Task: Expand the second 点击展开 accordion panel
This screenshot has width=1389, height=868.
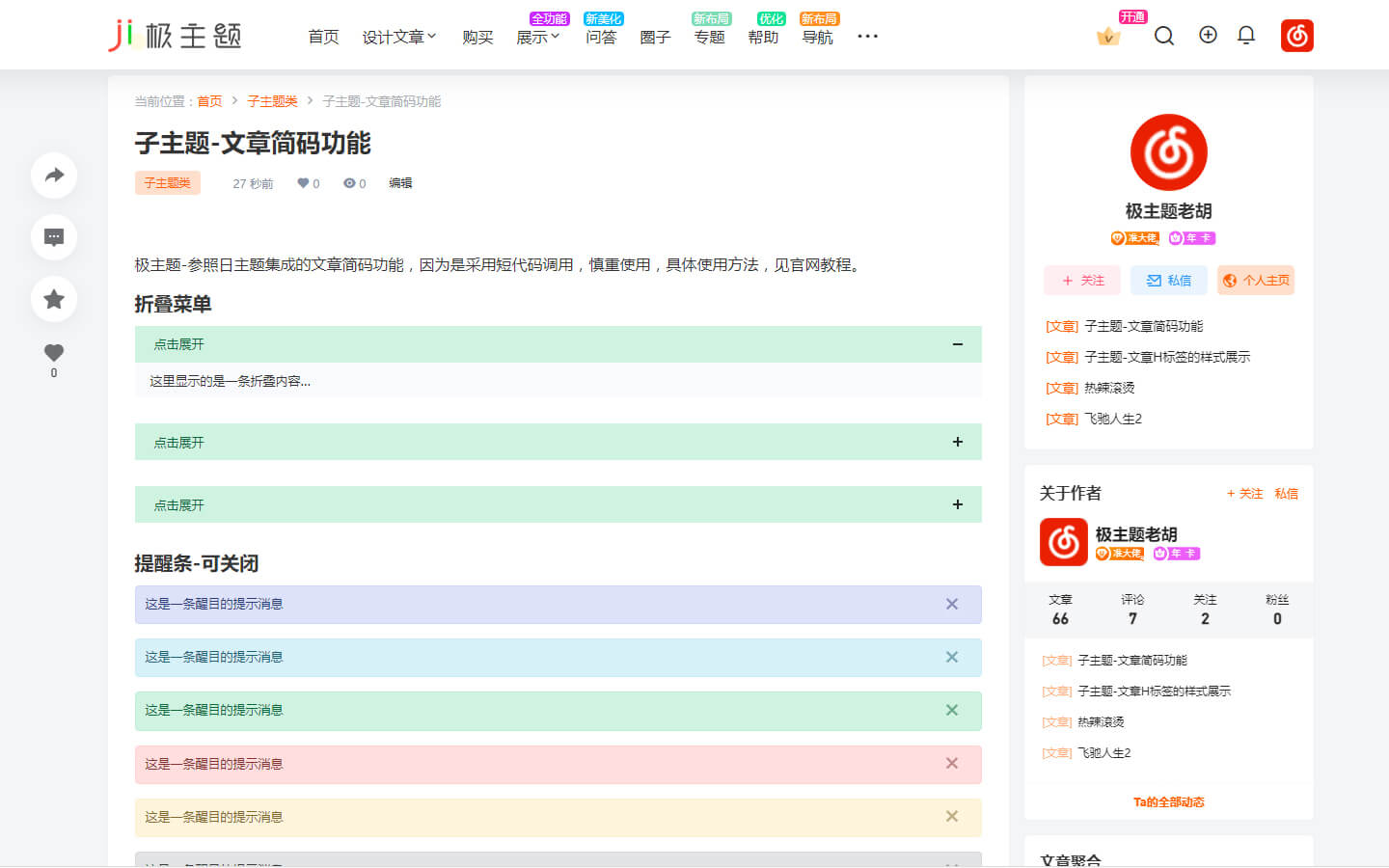Action: (957, 442)
